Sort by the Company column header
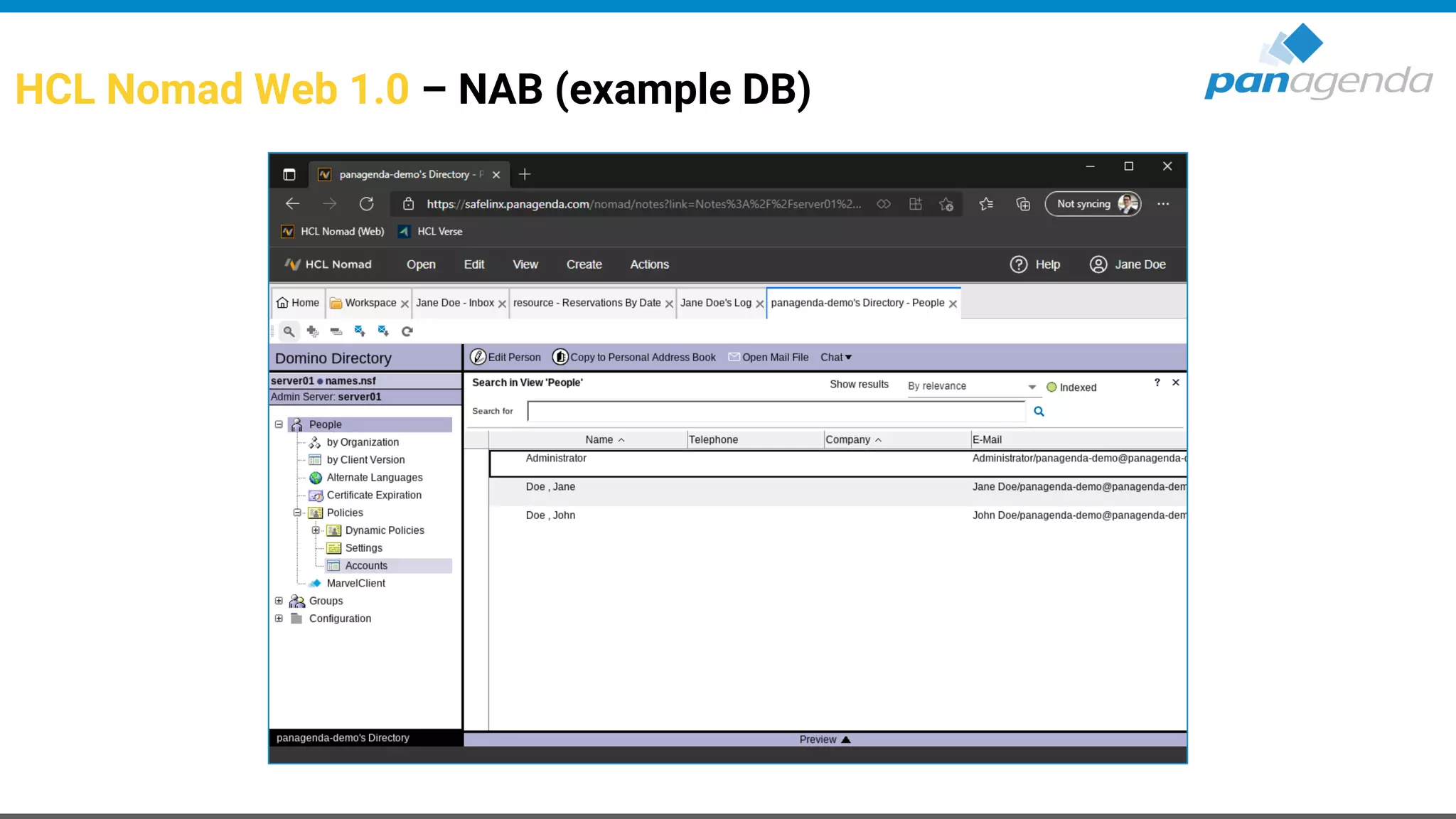Viewport: 1456px width, 819px height. pos(897,440)
